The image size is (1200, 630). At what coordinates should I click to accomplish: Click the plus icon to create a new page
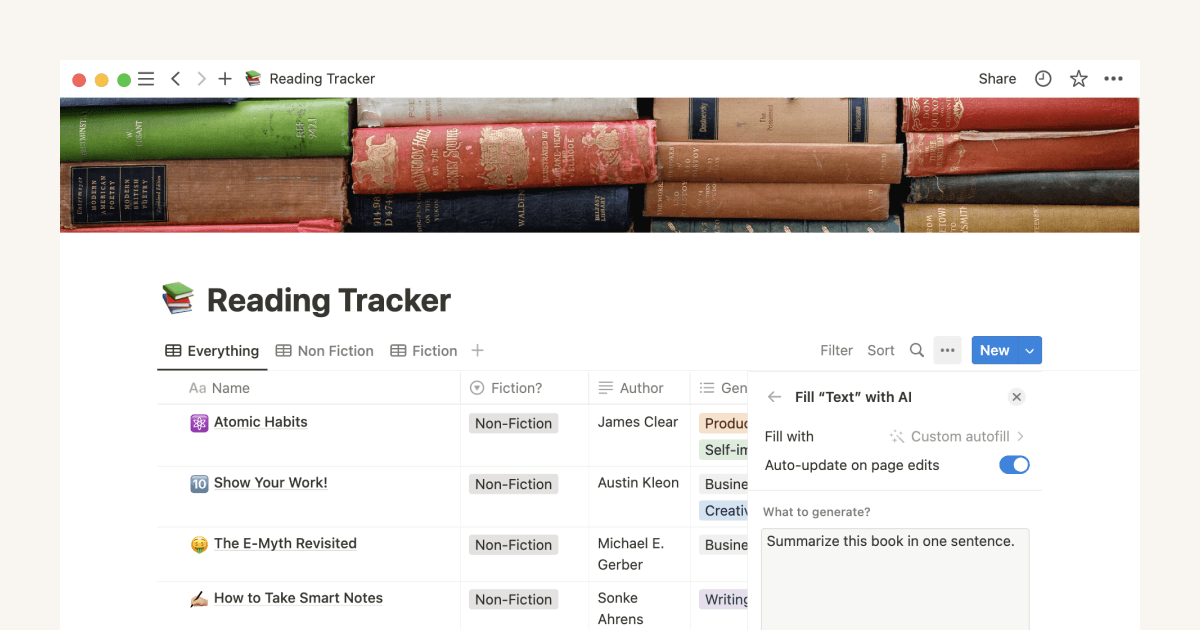(x=224, y=78)
